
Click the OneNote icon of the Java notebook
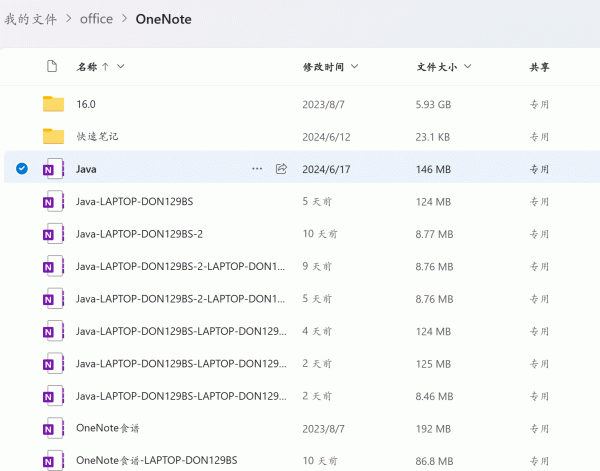(53, 169)
